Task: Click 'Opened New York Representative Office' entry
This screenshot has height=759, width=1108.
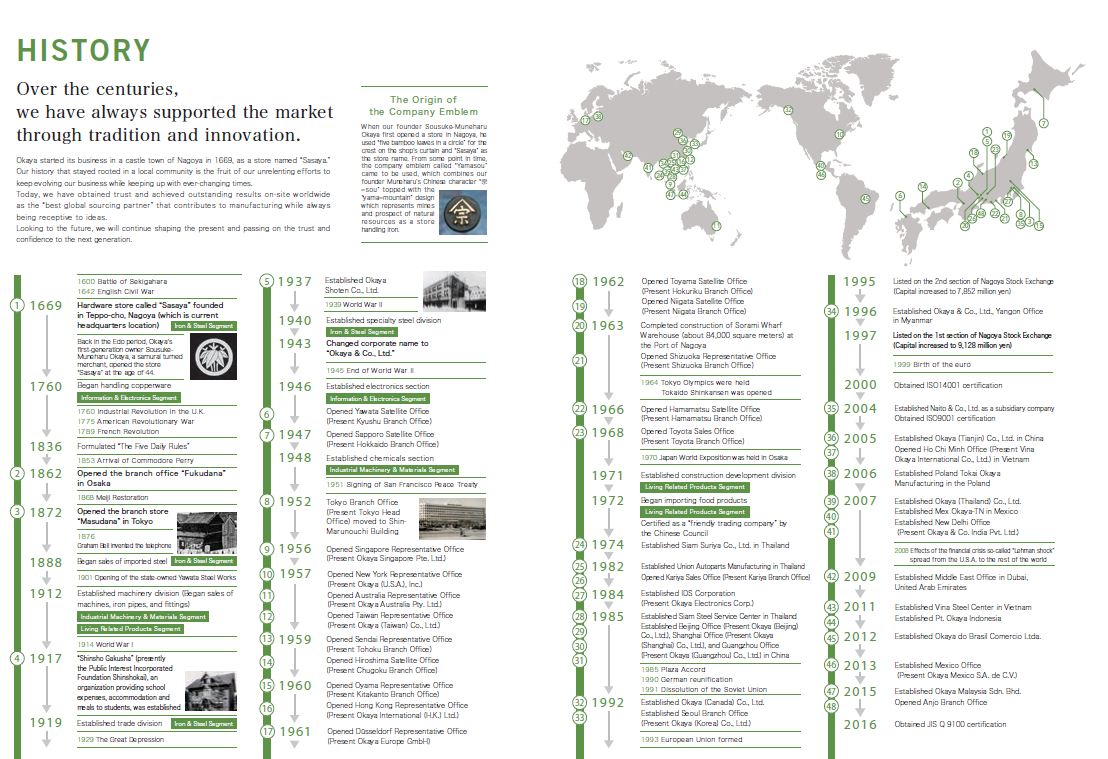Action: pyautogui.click(x=394, y=579)
